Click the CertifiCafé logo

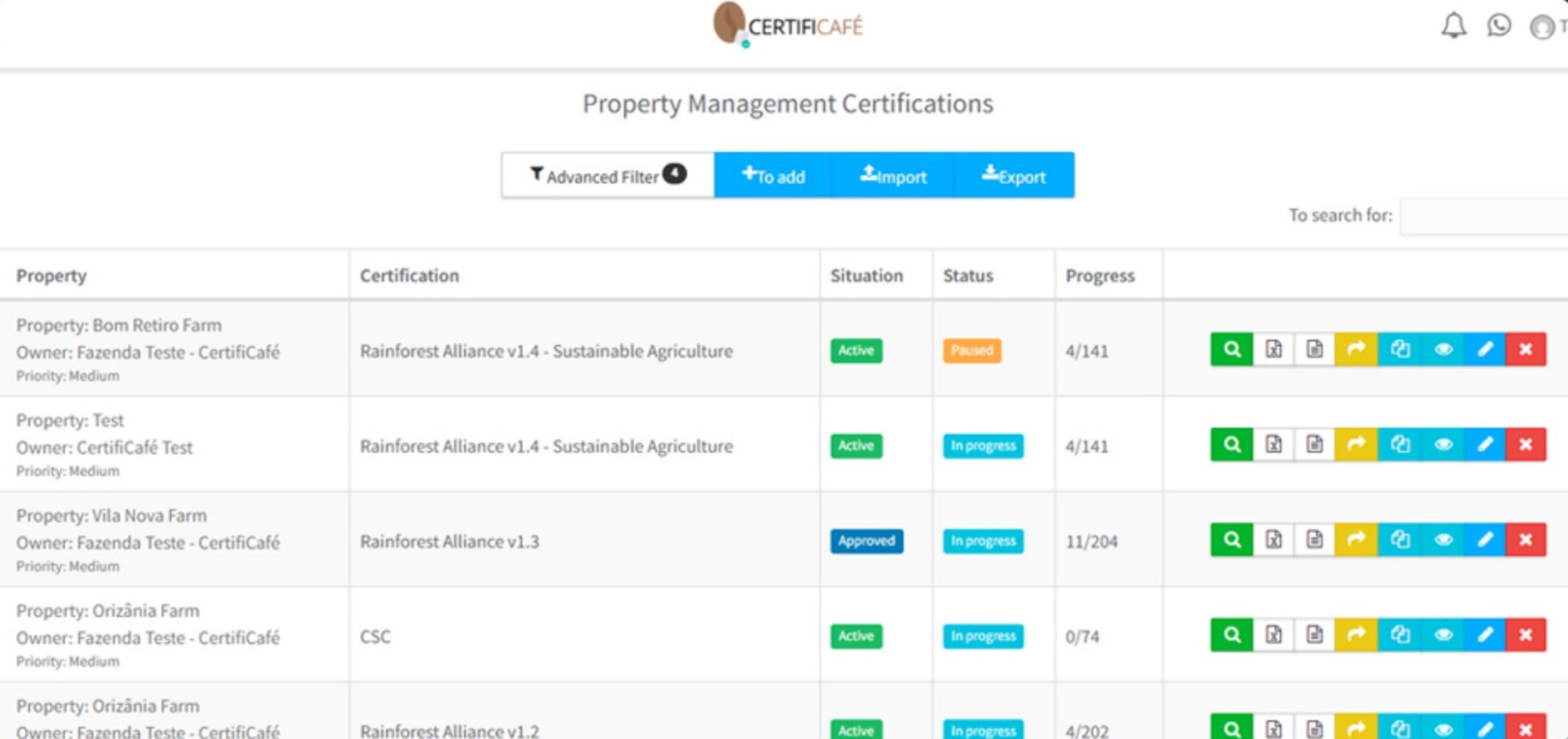point(787,25)
